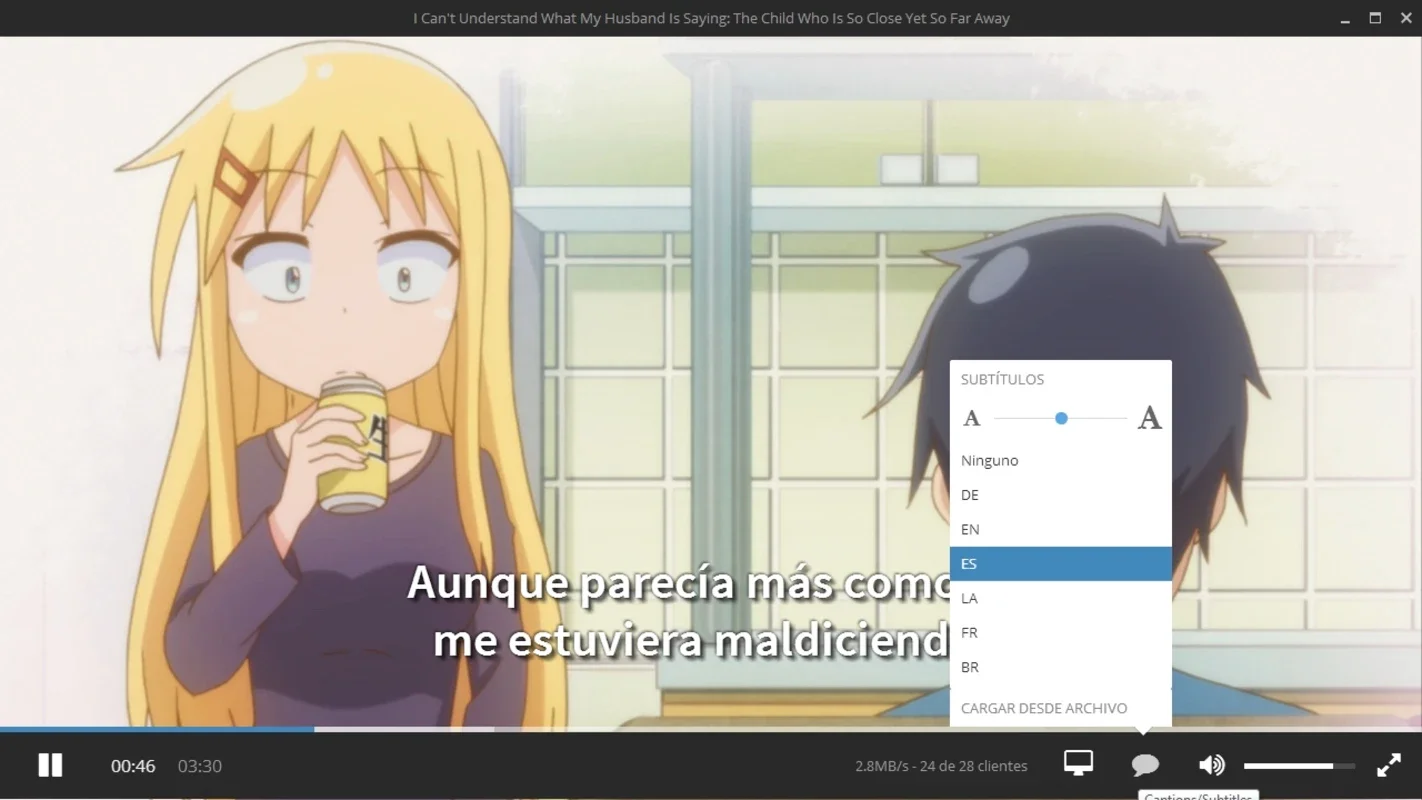The width and height of the screenshot is (1422, 800).
Task: Click the total duration 03:30
Action: pyautogui.click(x=200, y=766)
